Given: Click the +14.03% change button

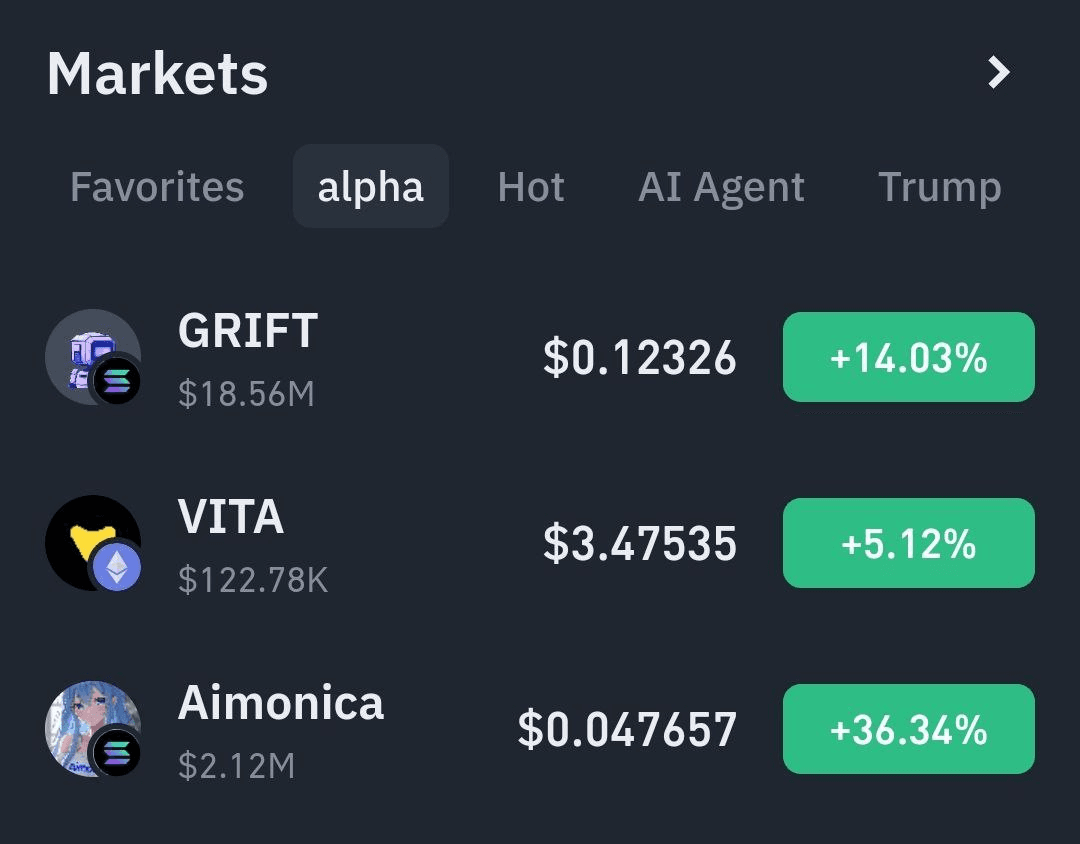Looking at the screenshot, I should [x=908, y=357].
